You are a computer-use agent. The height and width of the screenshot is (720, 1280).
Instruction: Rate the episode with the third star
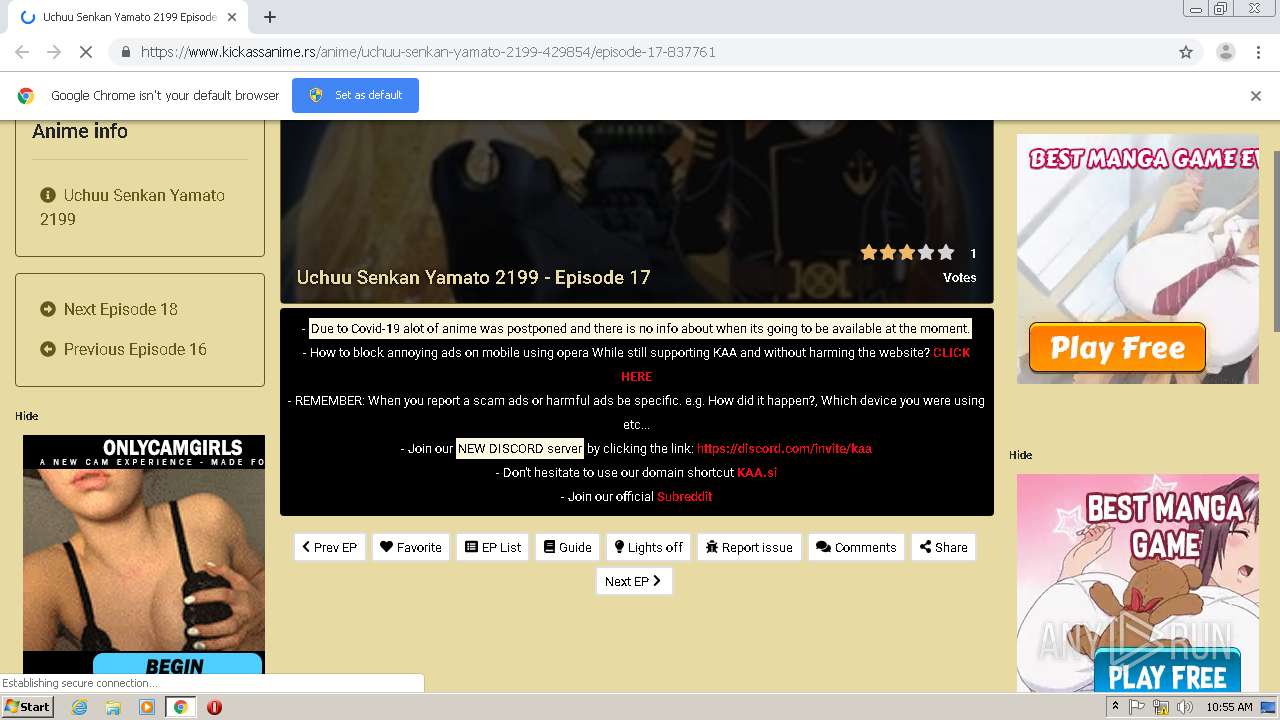(x=907, y=253)
